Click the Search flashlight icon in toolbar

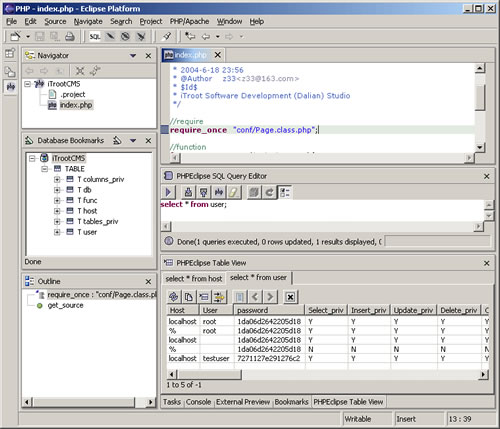point(167,36)
